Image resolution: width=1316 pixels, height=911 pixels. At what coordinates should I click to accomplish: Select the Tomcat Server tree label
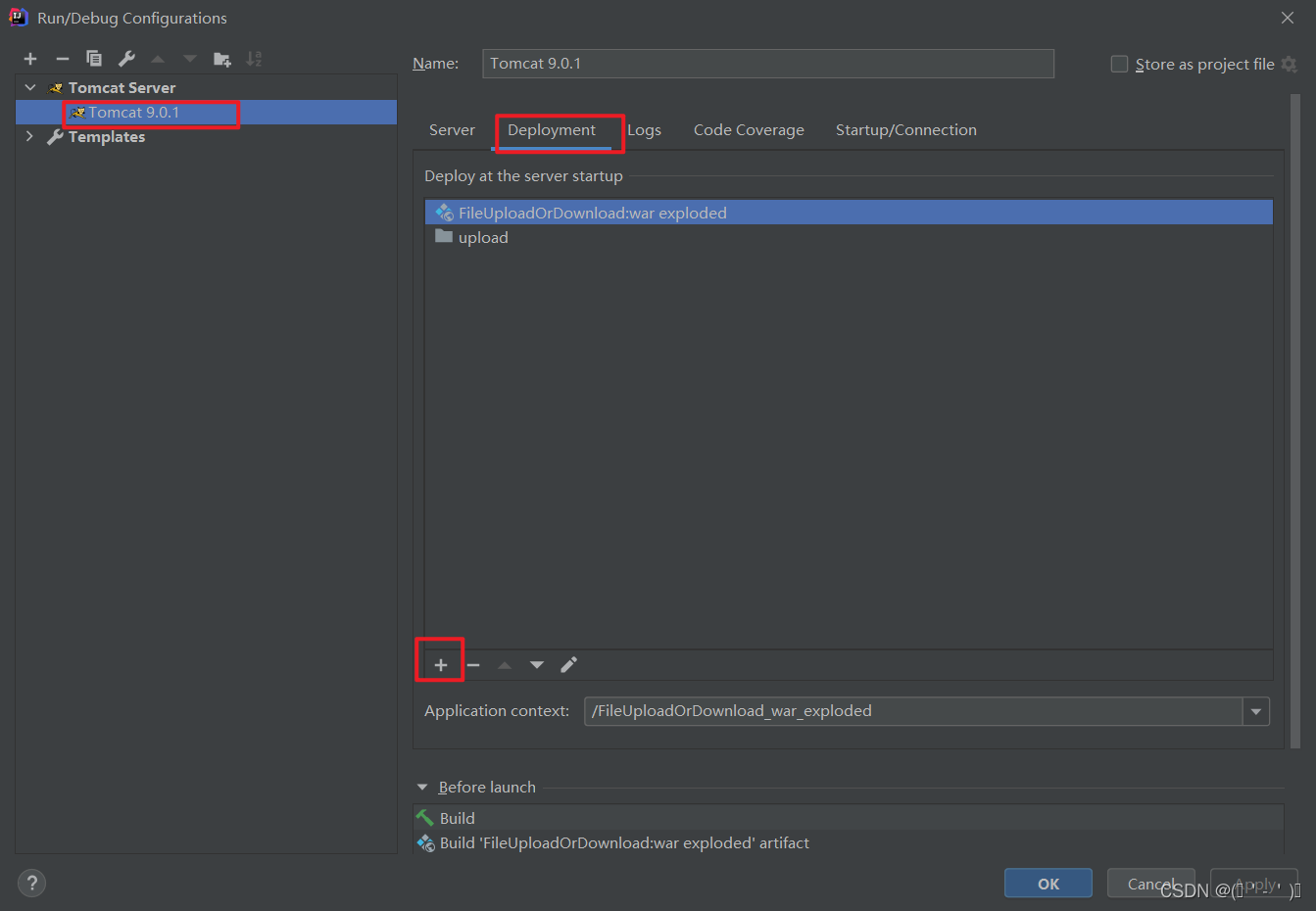click(122, 88)
